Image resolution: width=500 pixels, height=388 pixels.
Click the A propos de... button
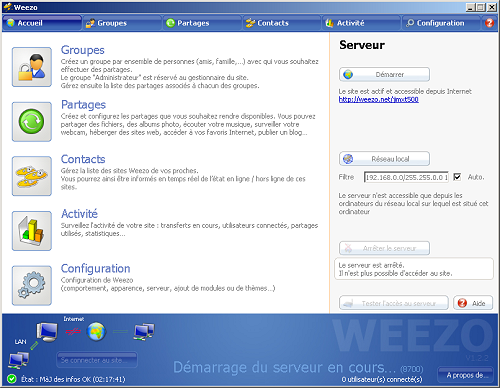465,375
